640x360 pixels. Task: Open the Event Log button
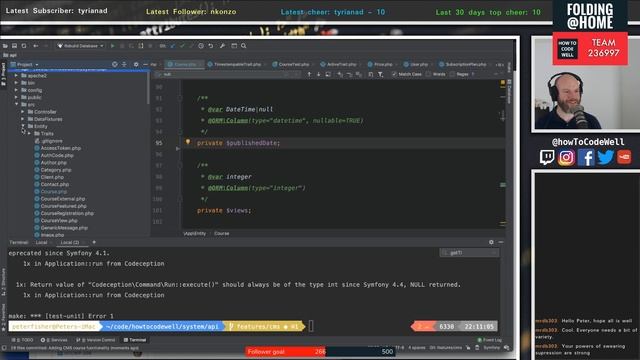(x=489, y=340)
